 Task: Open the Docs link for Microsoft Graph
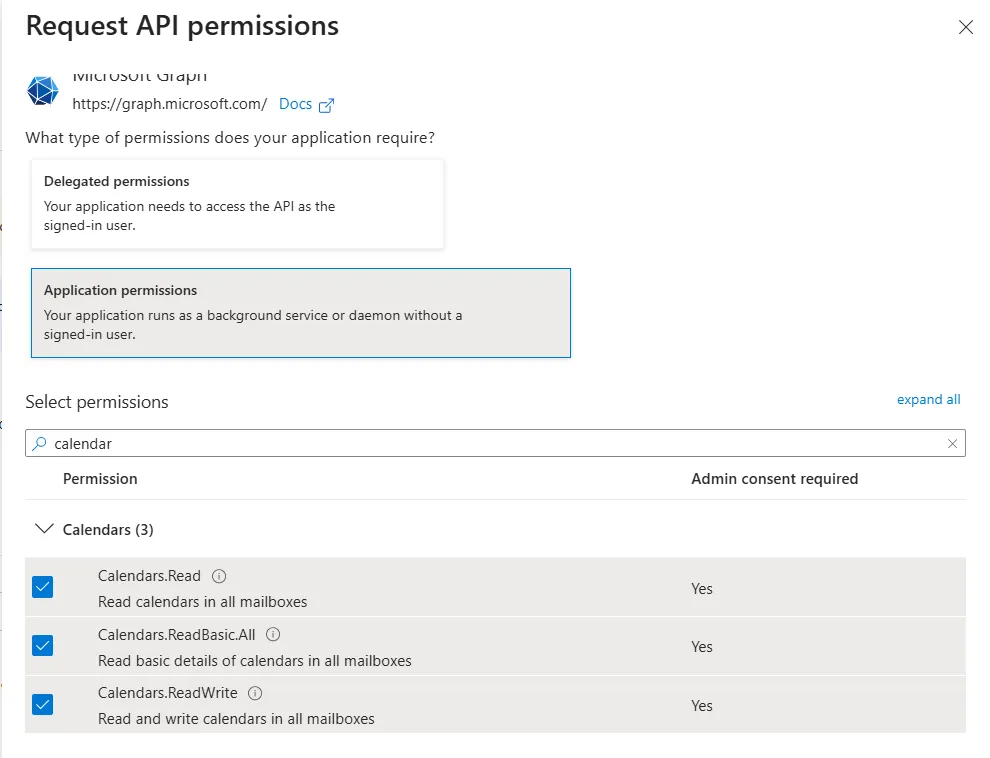[x=295, y=104]
